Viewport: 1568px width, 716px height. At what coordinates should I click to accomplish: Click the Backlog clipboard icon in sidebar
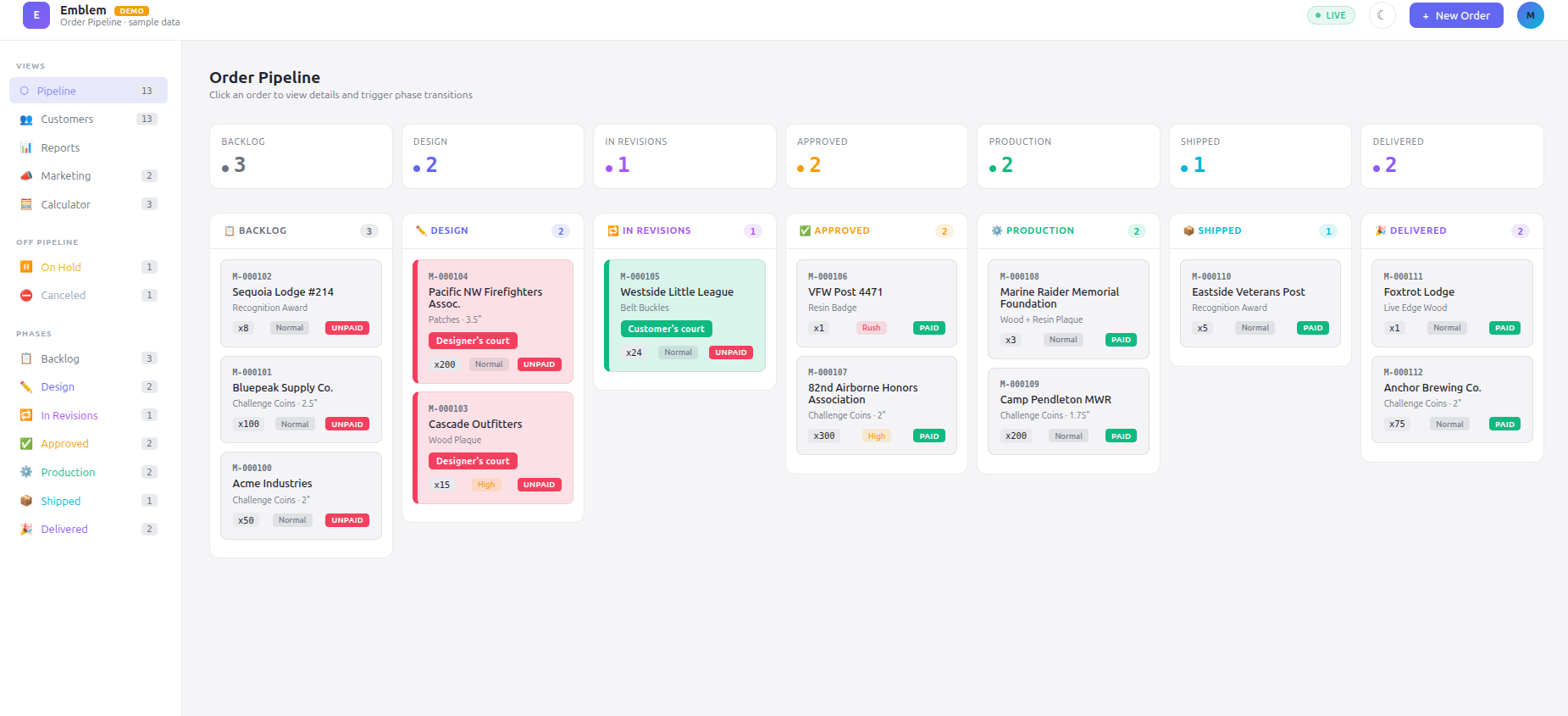(26, 358)
